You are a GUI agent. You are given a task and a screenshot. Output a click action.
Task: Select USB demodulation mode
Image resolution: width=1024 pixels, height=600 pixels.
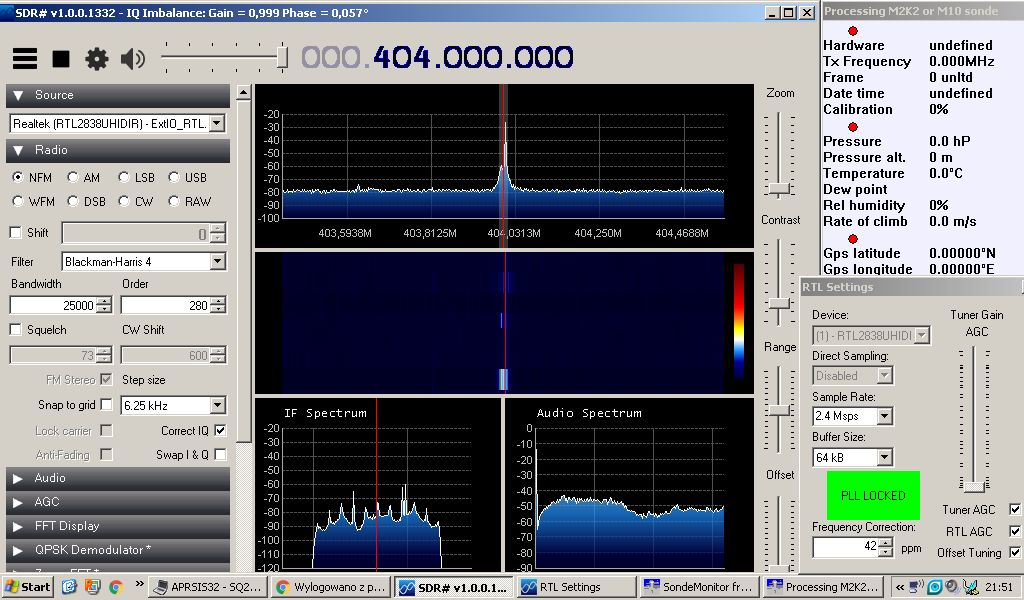pos(174,177)
